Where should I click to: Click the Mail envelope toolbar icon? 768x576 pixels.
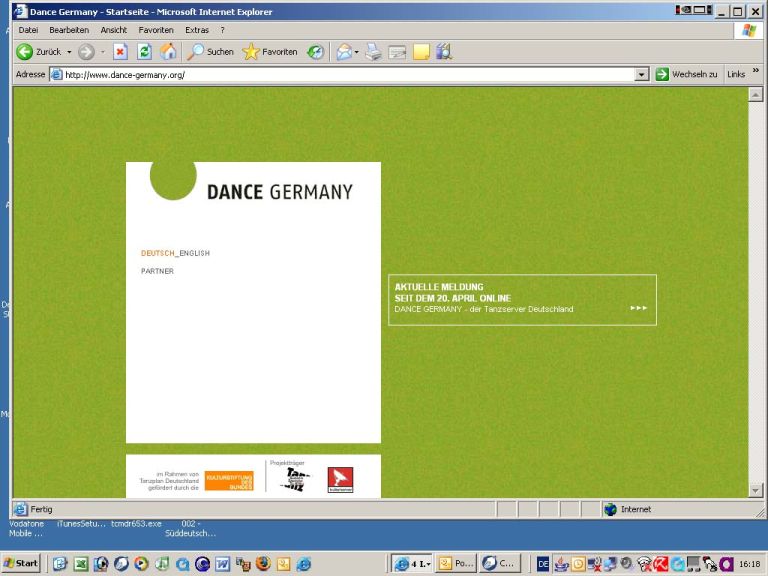tap(344, 51)
